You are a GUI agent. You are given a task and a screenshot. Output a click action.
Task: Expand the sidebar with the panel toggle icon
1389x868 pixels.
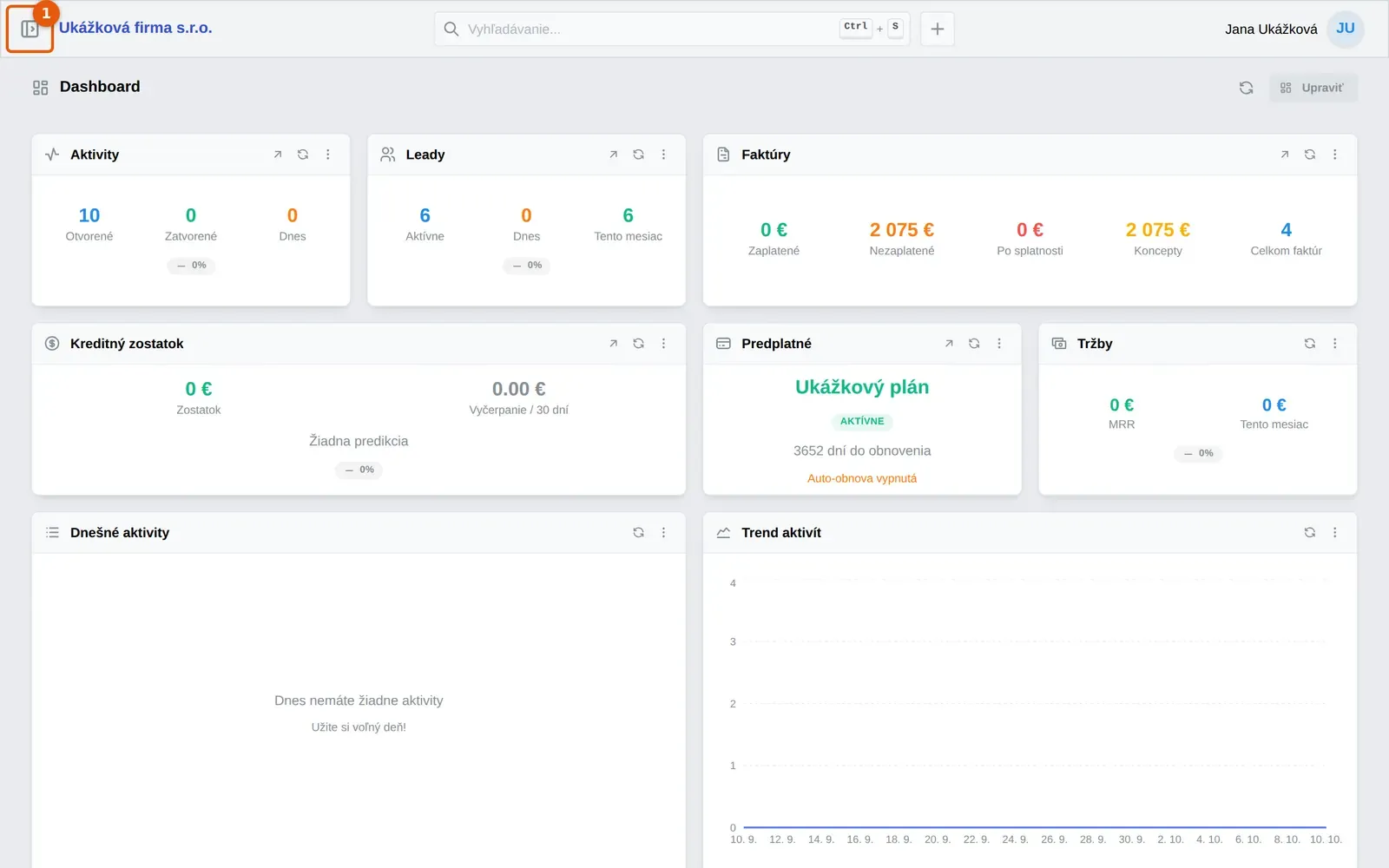(x=30, y=29)
